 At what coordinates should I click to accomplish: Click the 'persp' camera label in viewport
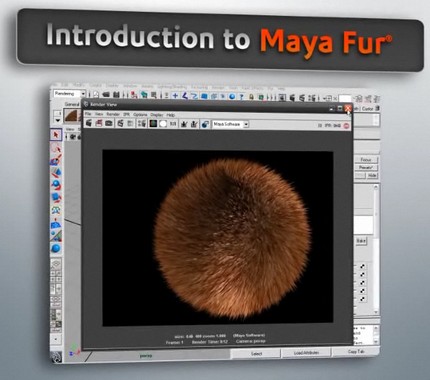pos(146,356)
